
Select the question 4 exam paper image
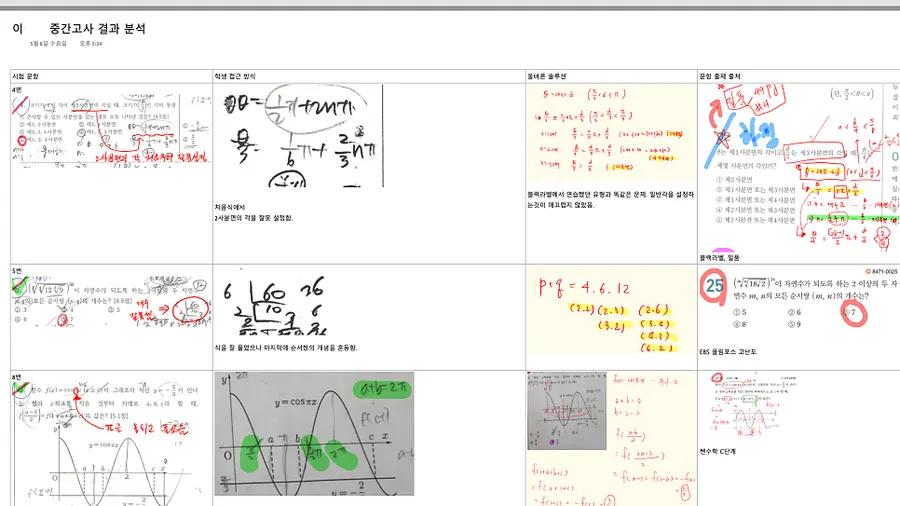click(x=112, y=130)
